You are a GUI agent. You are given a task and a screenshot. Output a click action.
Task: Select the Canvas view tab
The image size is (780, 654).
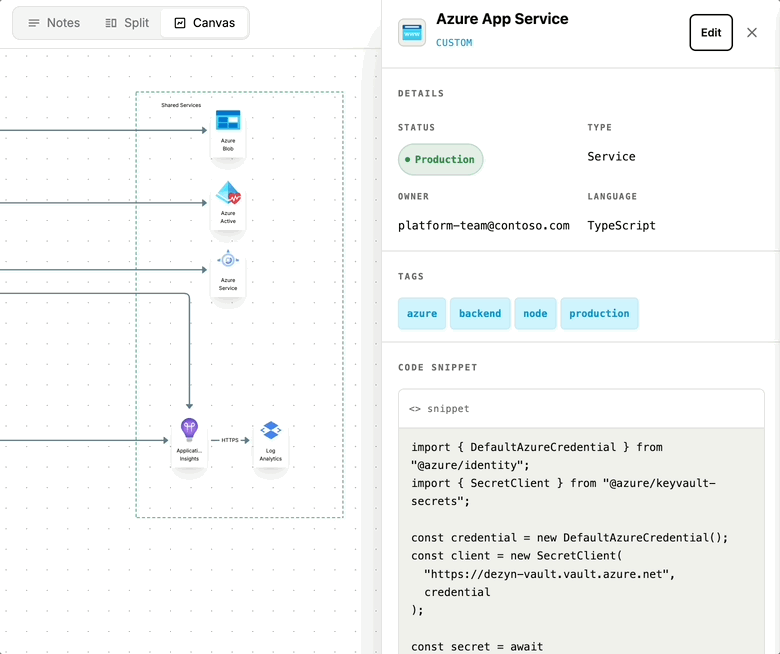204,23
